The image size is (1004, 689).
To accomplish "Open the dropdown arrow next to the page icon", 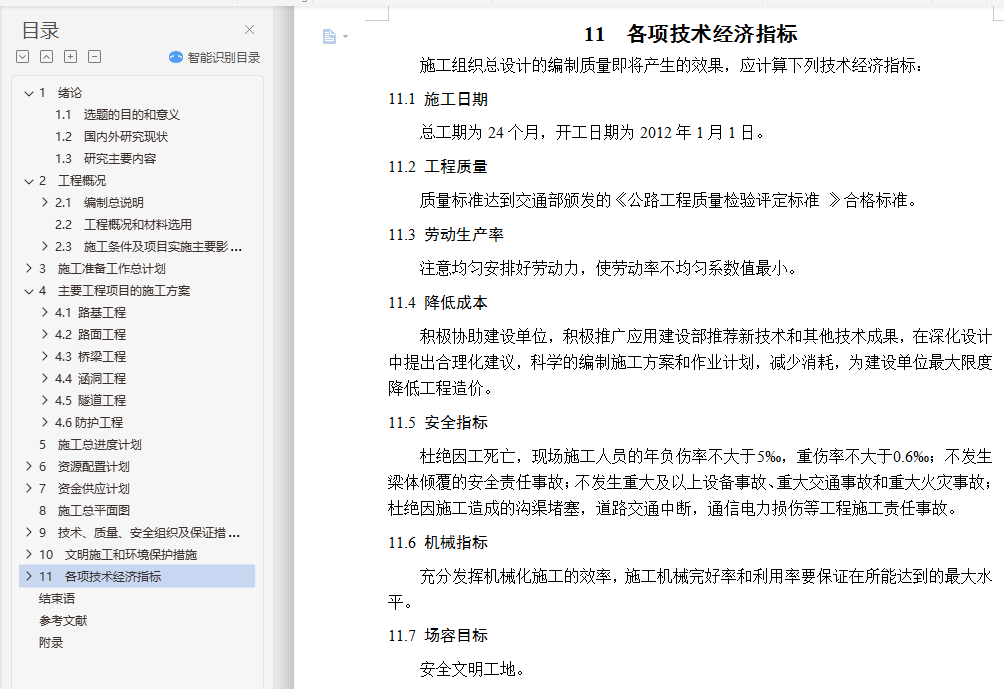I will [346, 36].
